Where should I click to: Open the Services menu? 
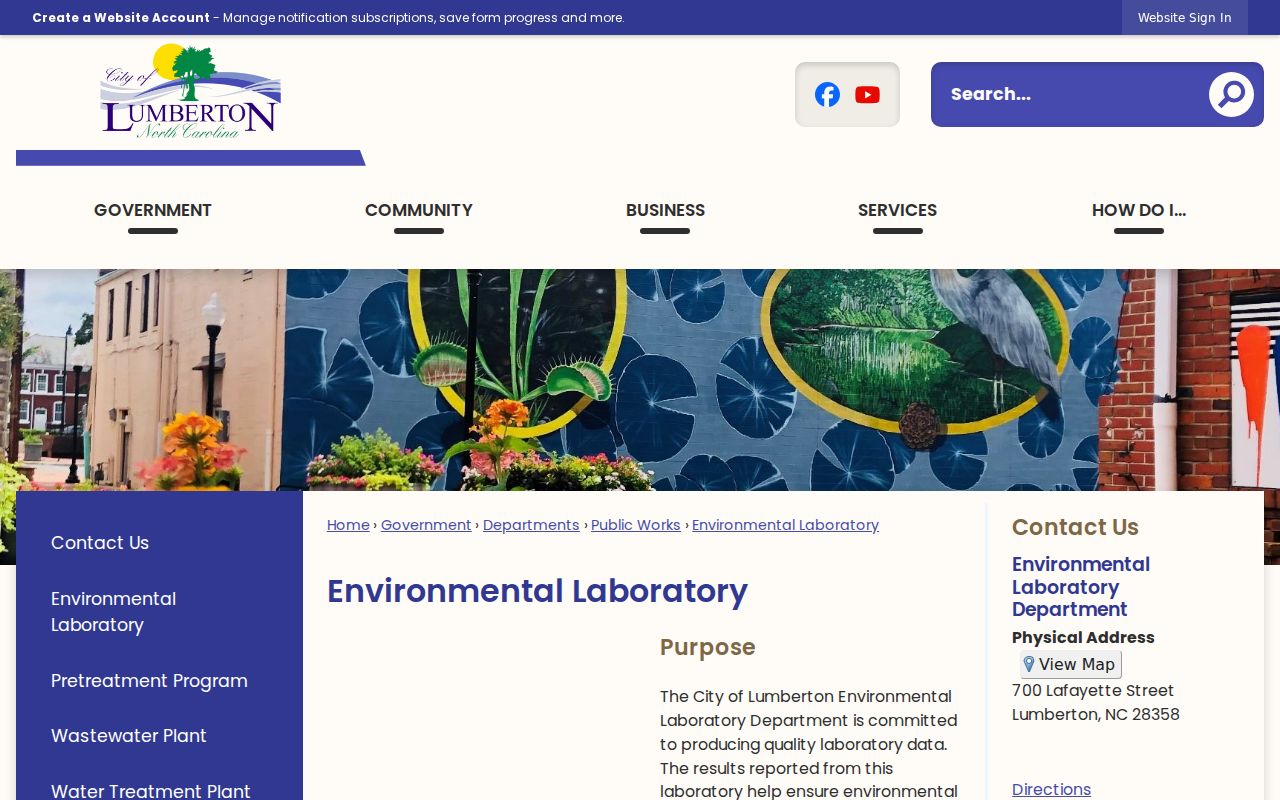point(897,210)
